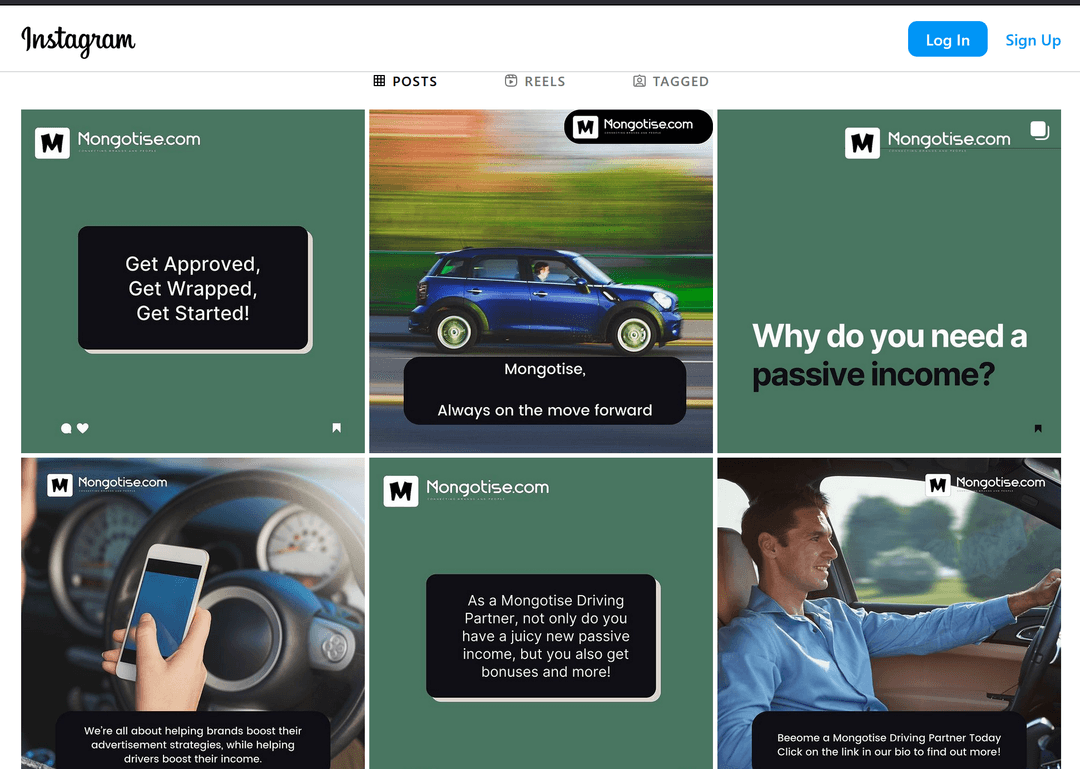This screenshot has width=1080, height=769.
Task: Click the bookmark icon on Get Approved post
Action: click(x=337, y=428)
